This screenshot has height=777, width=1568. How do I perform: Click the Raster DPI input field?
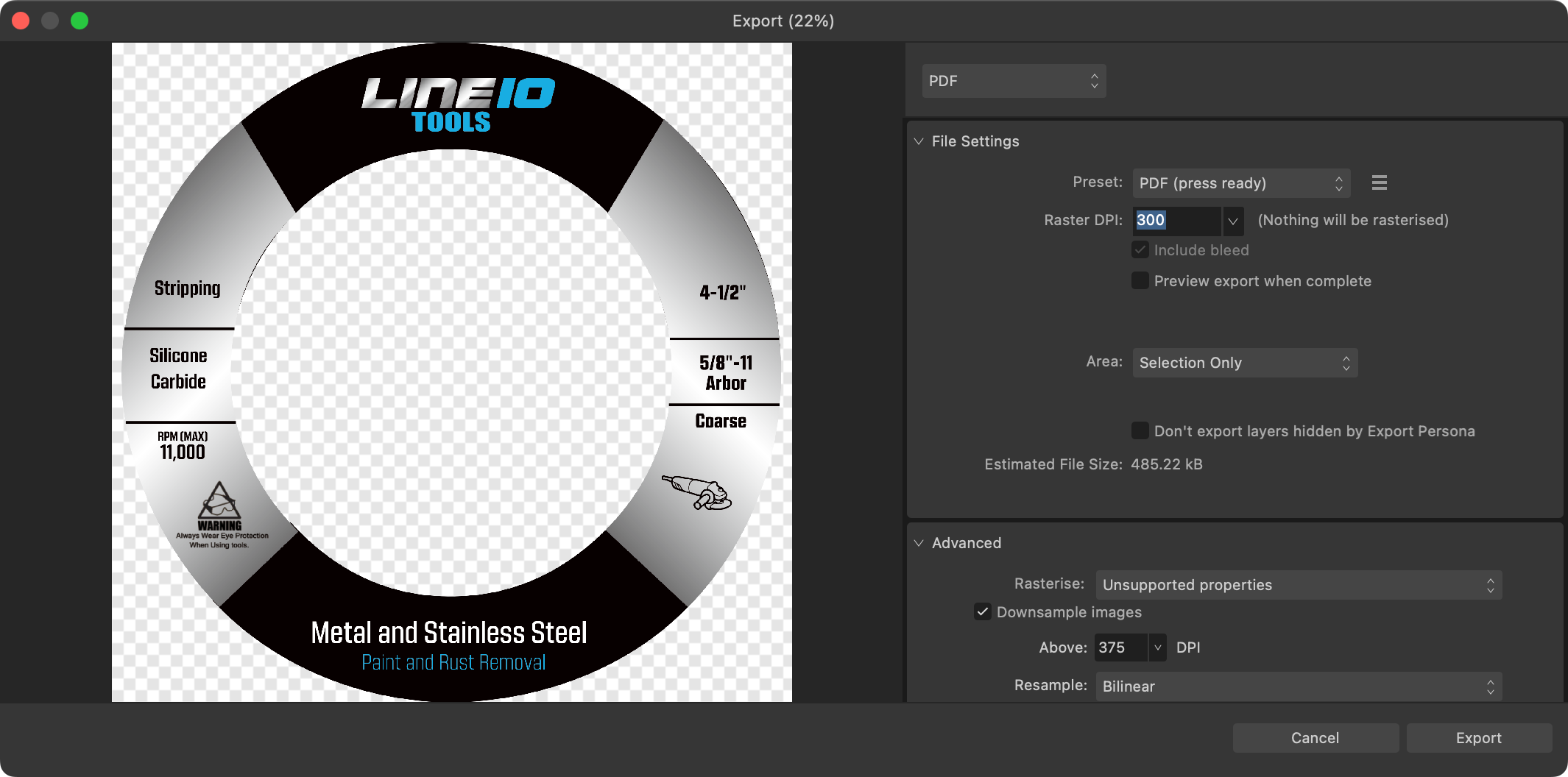tap(1176, 221)
